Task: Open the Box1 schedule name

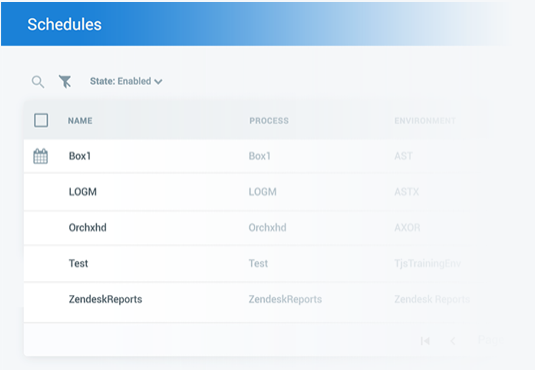Action: [80, 156]
